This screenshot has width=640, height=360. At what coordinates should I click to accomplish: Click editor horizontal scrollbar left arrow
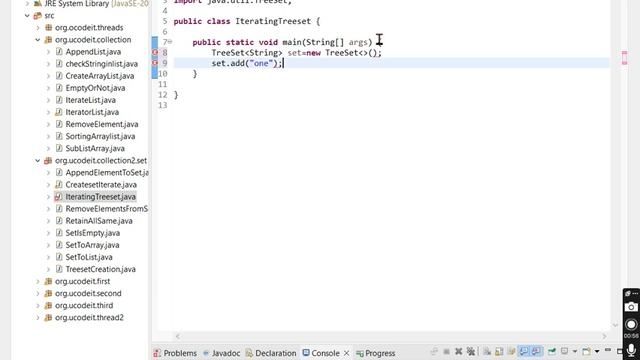coord(178,336)
